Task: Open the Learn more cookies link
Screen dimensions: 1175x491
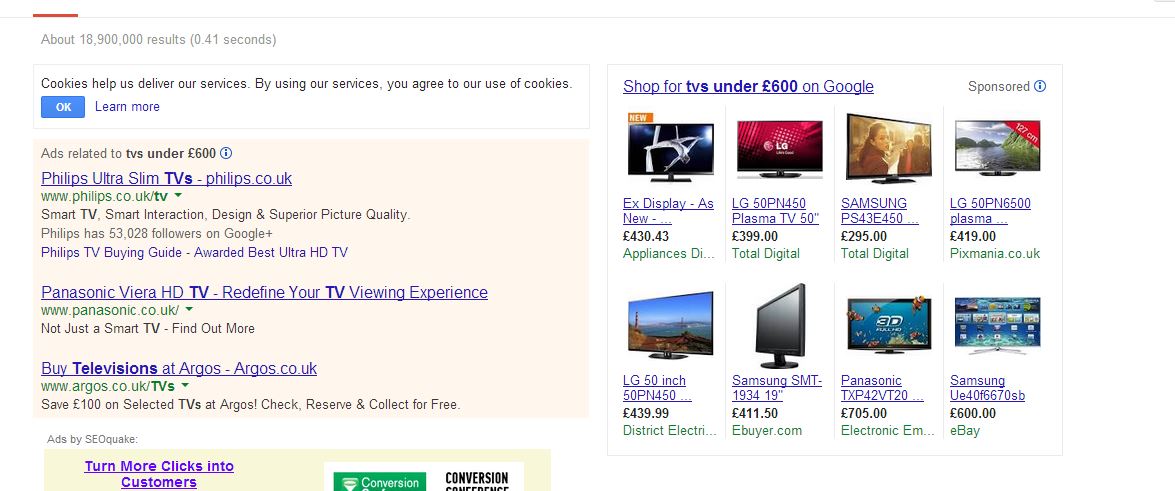Action: [x=127, y=106]
